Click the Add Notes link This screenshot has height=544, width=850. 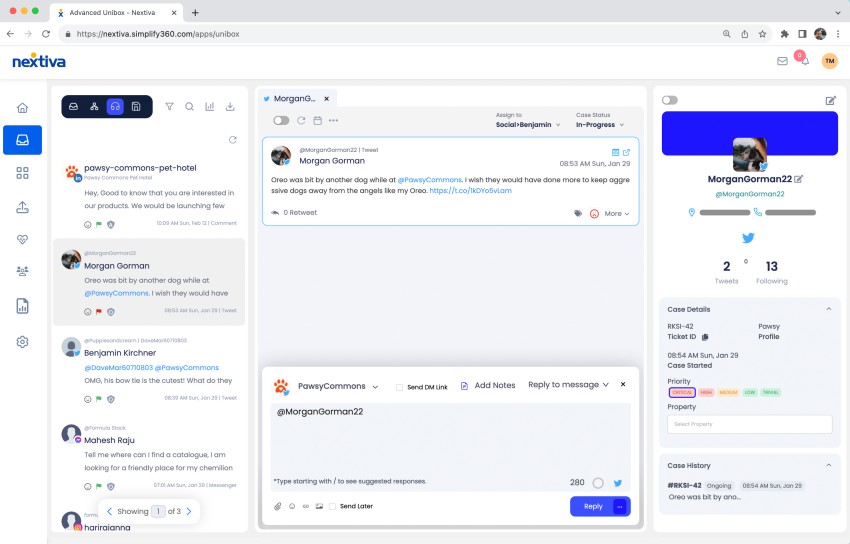(494, 385)
